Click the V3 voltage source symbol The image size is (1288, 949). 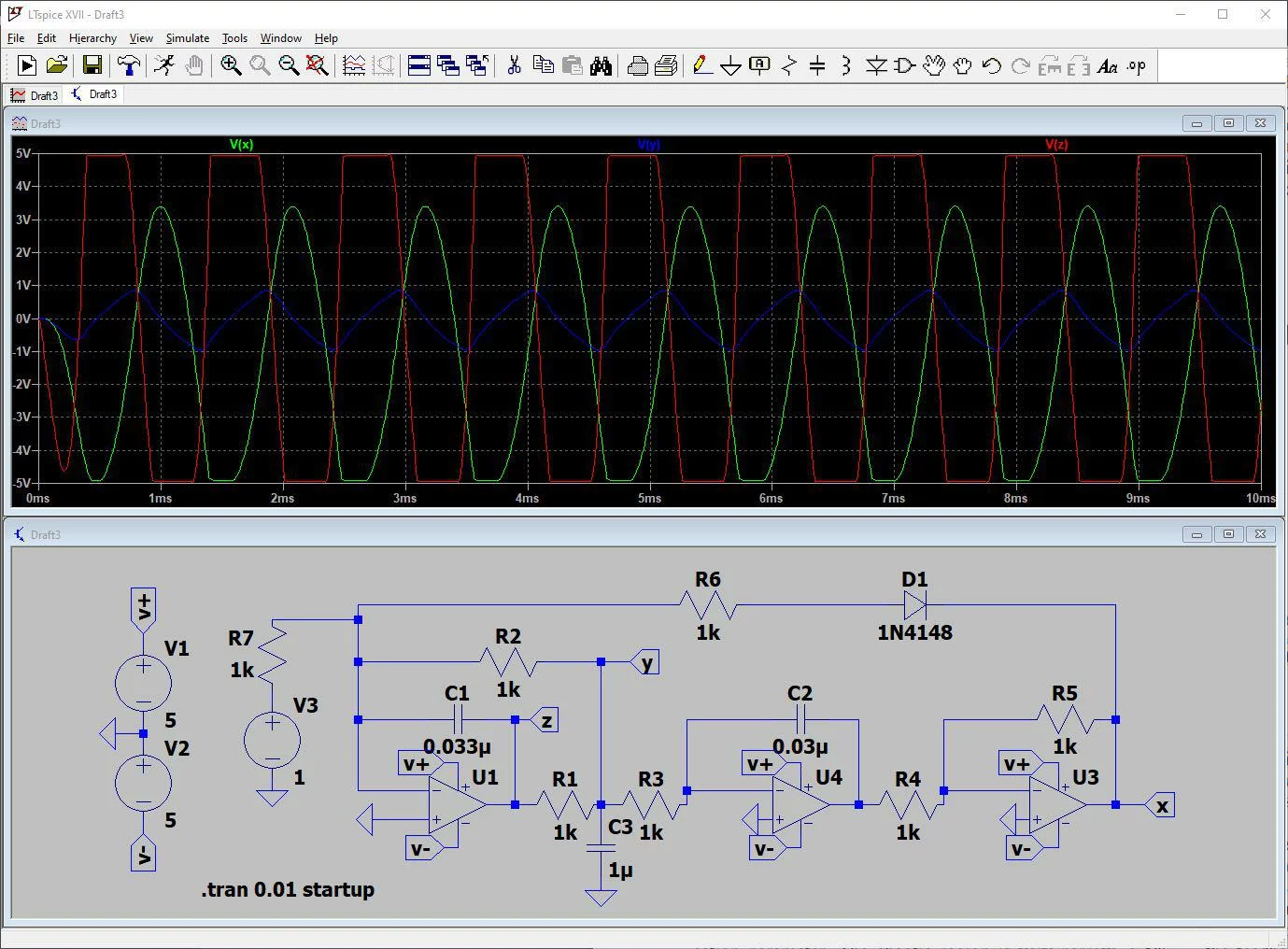pyautogui.click(x=272, y=740)
